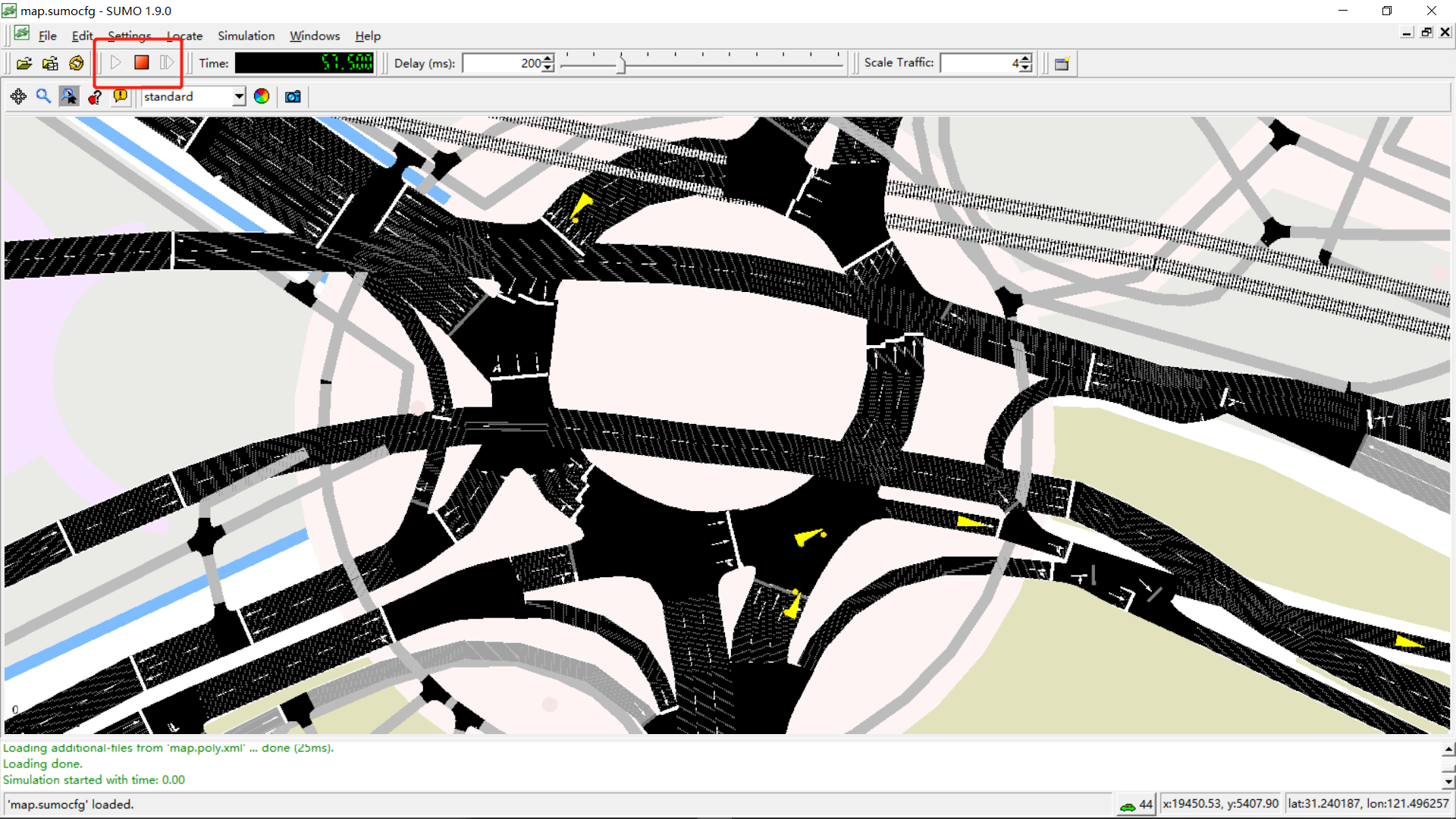Toggle the select-by-click cursor tool
The width and height of the screenshot is (1456, 819).
[69, 96]
